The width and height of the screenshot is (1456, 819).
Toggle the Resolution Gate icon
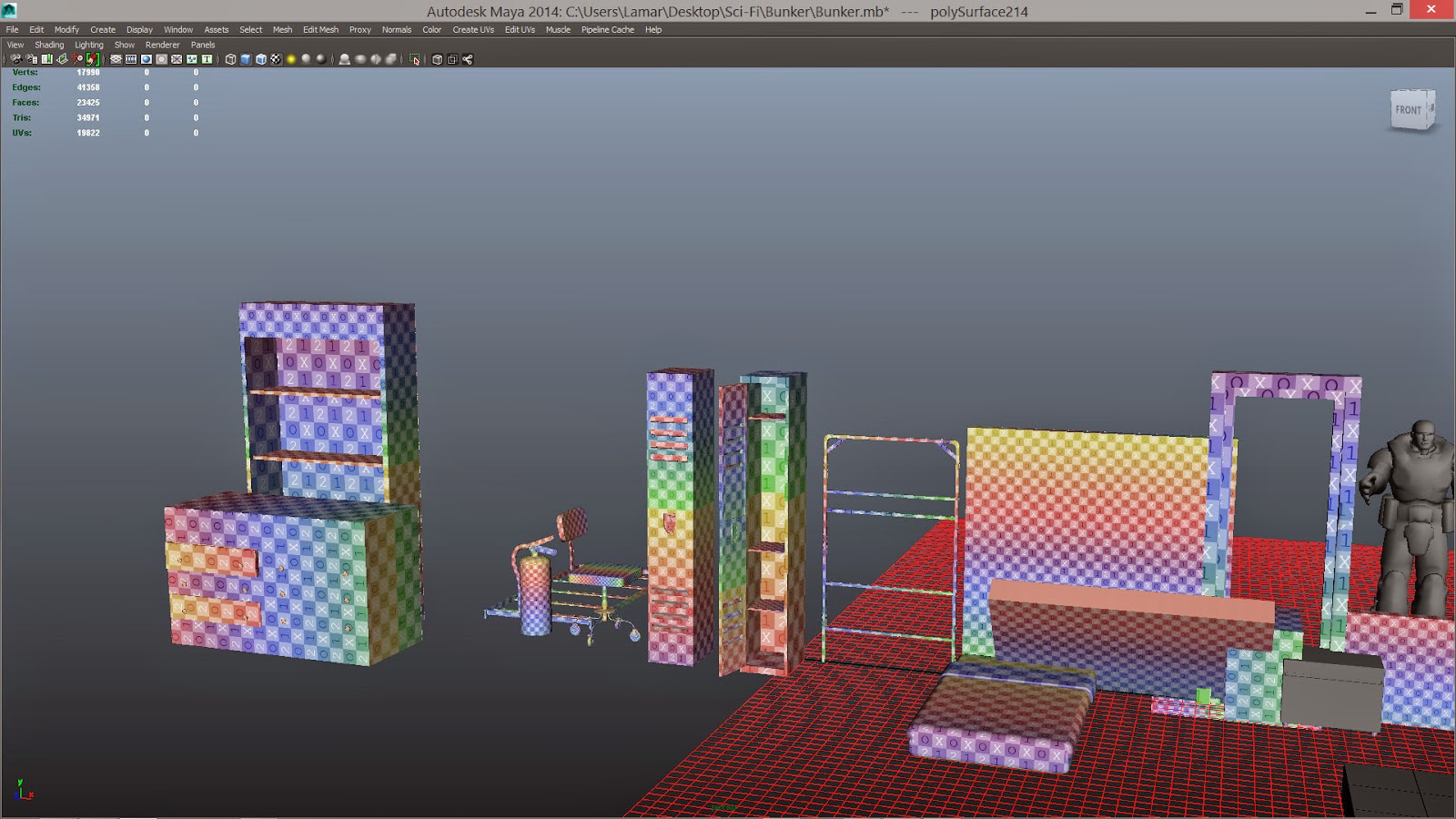click(x=146, y=59)
